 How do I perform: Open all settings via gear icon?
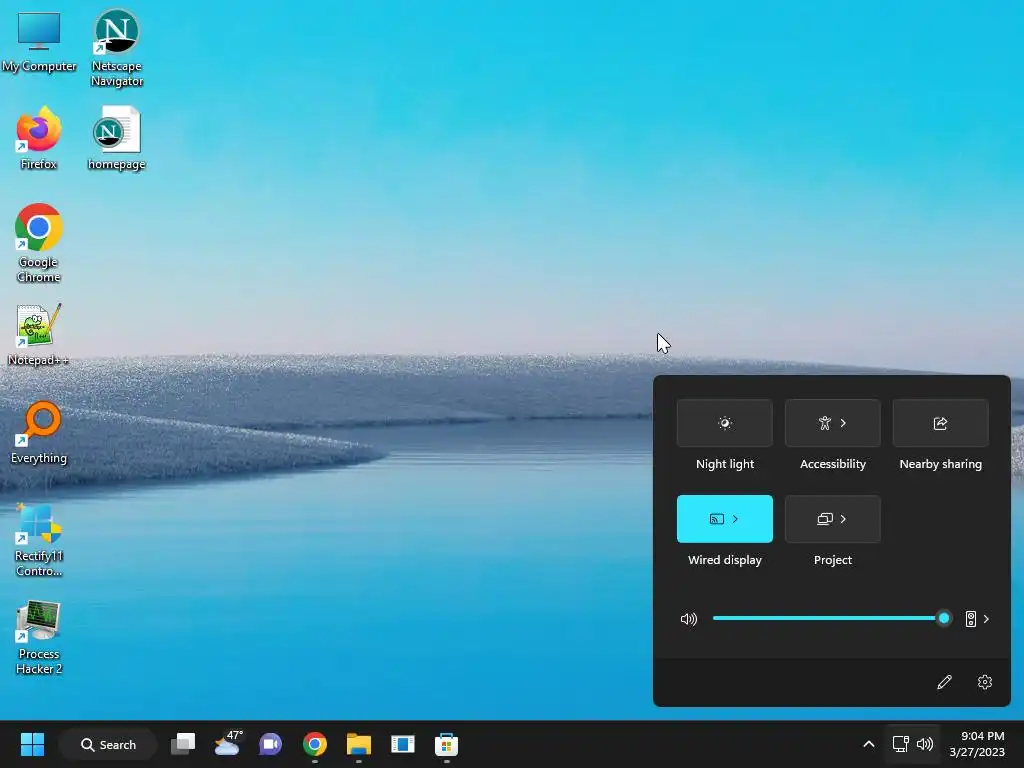point(985,682)
